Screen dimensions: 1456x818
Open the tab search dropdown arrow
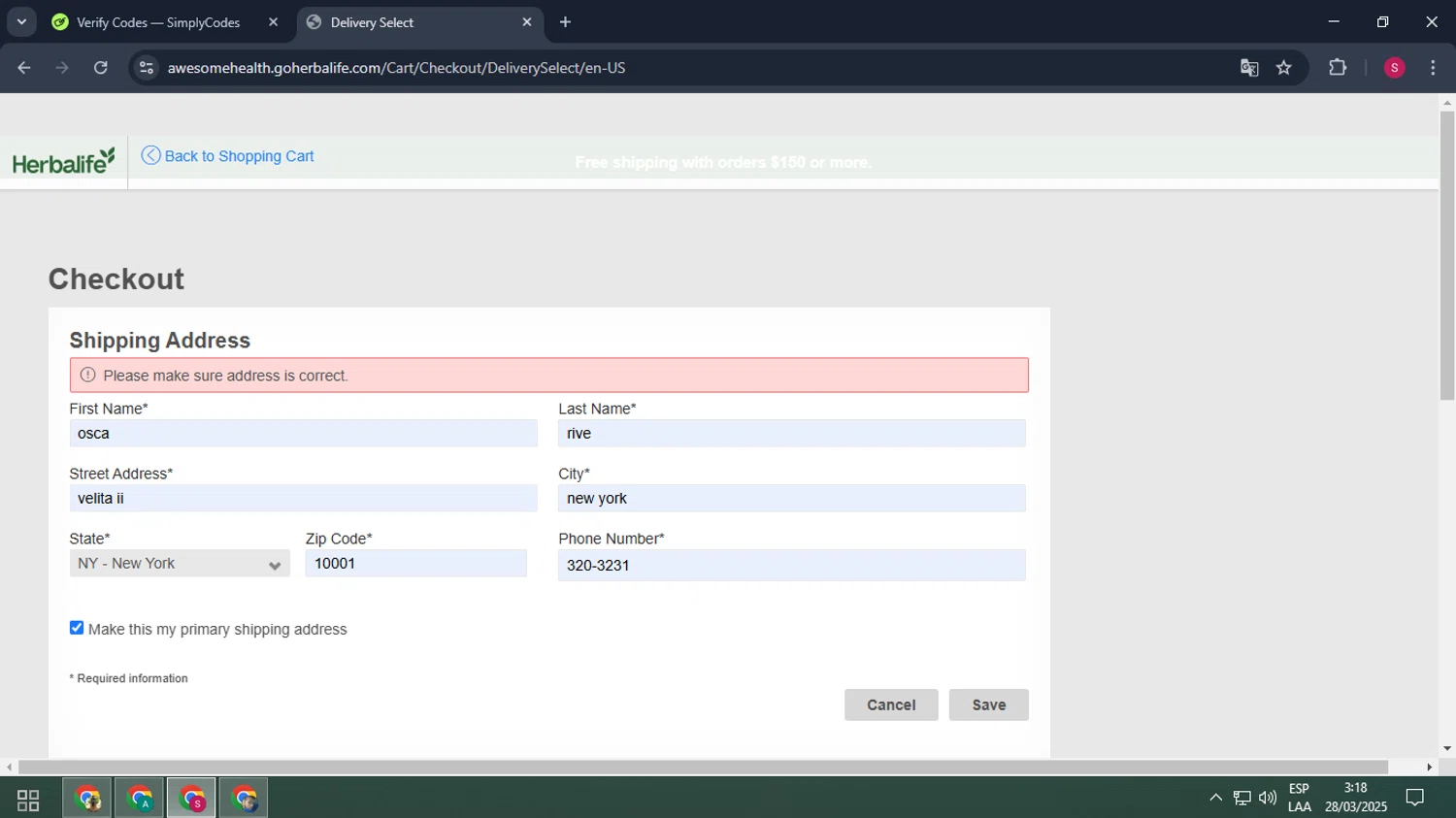[x=21, y=22]
